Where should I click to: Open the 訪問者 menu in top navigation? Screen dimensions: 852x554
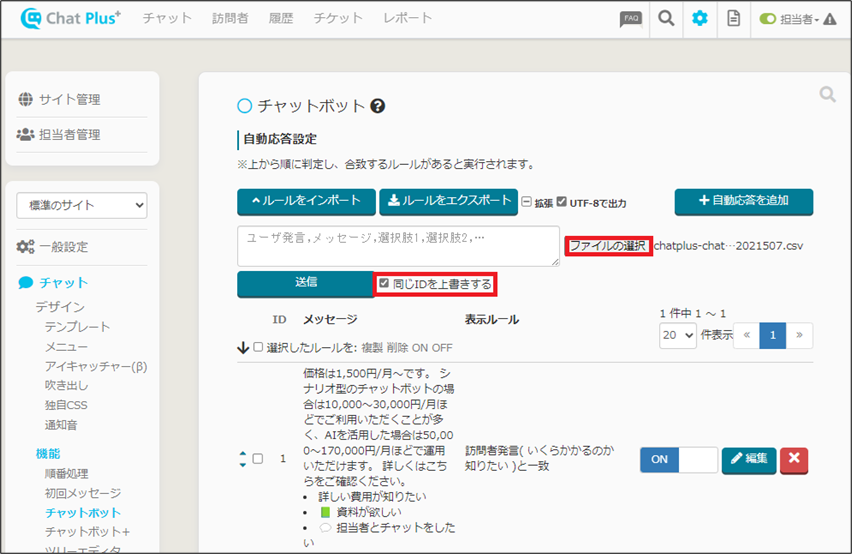coord(230,18)
